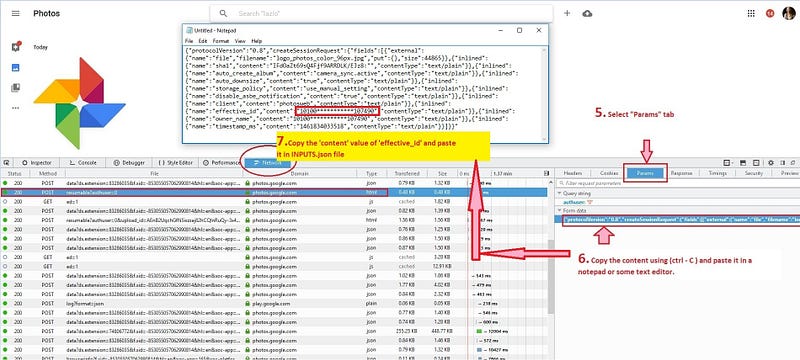Switch to the Inspector devtools tab
The height and width of the screenshot is (360, 800).
[37, 163]
